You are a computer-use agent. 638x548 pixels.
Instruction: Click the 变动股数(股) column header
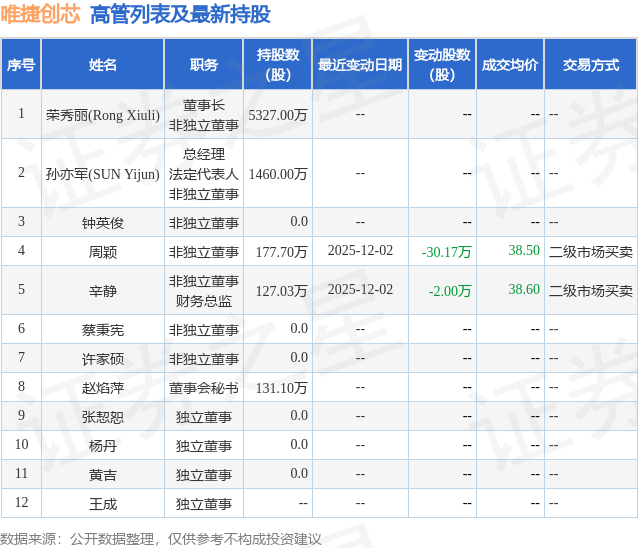pos(442,64)
